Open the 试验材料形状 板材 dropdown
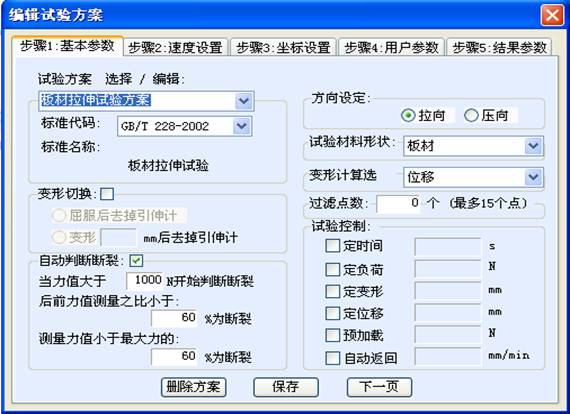The image size is (570, 414). tap(533, 146)
